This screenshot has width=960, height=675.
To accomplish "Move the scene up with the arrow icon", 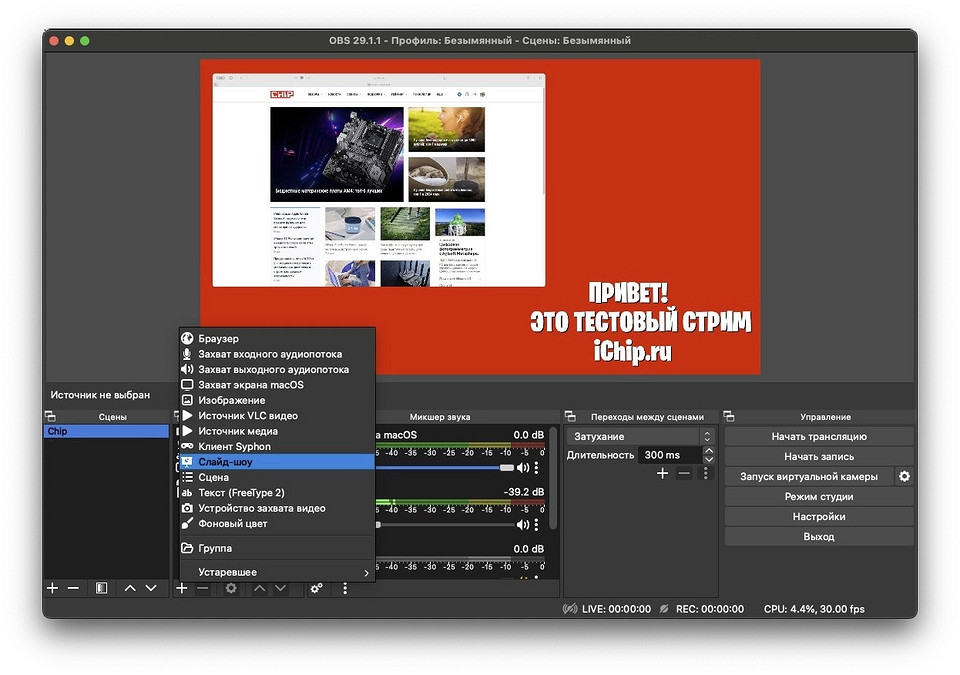I will pos(130,588).
